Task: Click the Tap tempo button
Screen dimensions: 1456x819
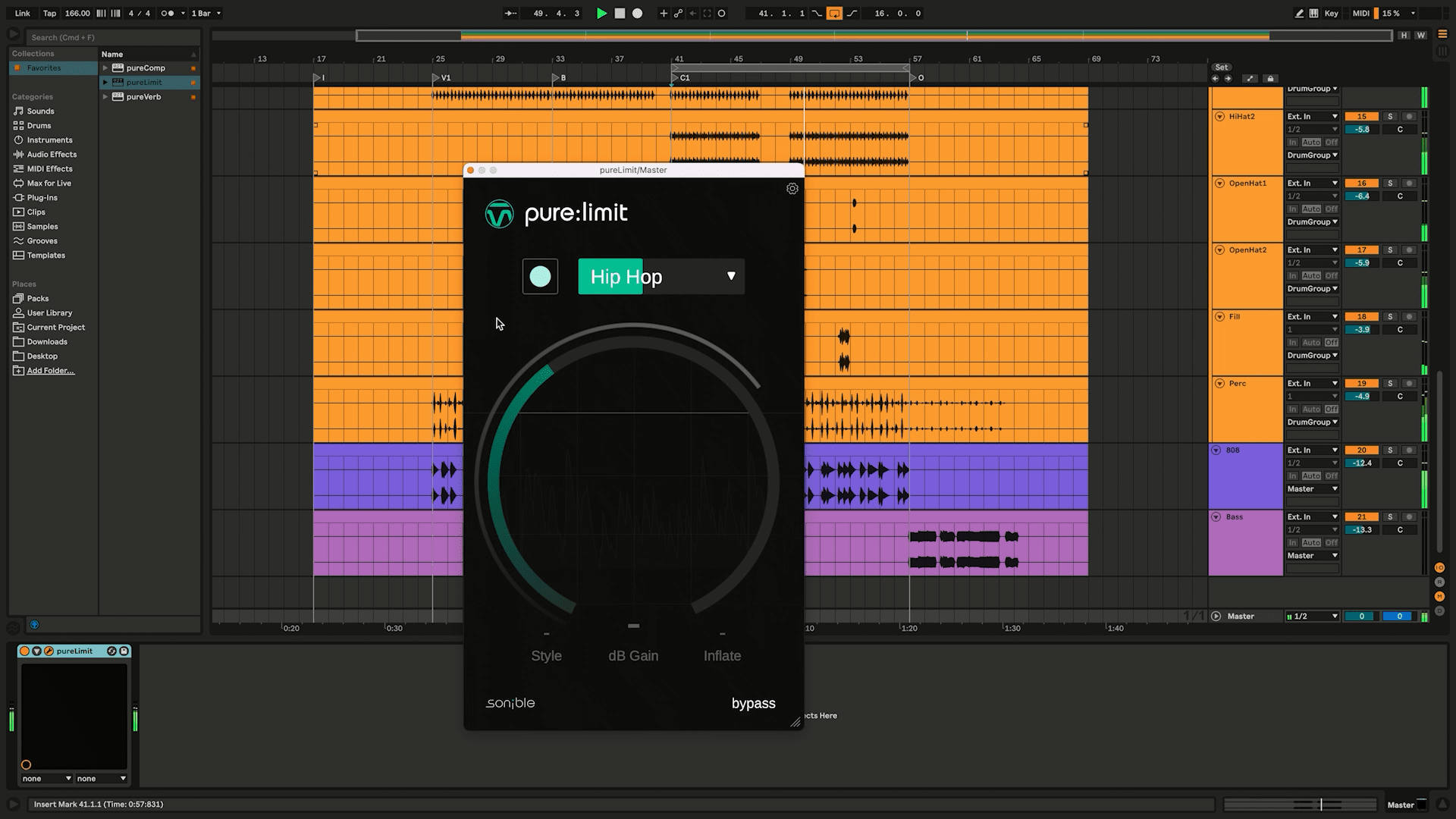Action: (49, 13)
